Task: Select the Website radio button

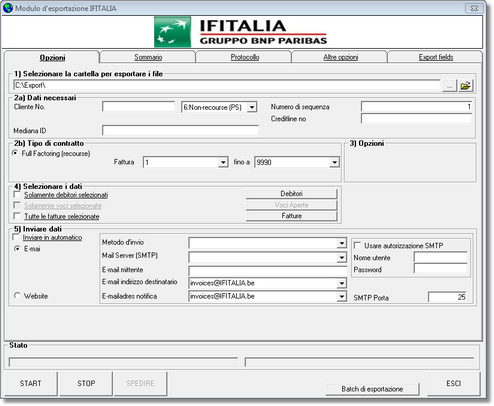Action: 17,296
